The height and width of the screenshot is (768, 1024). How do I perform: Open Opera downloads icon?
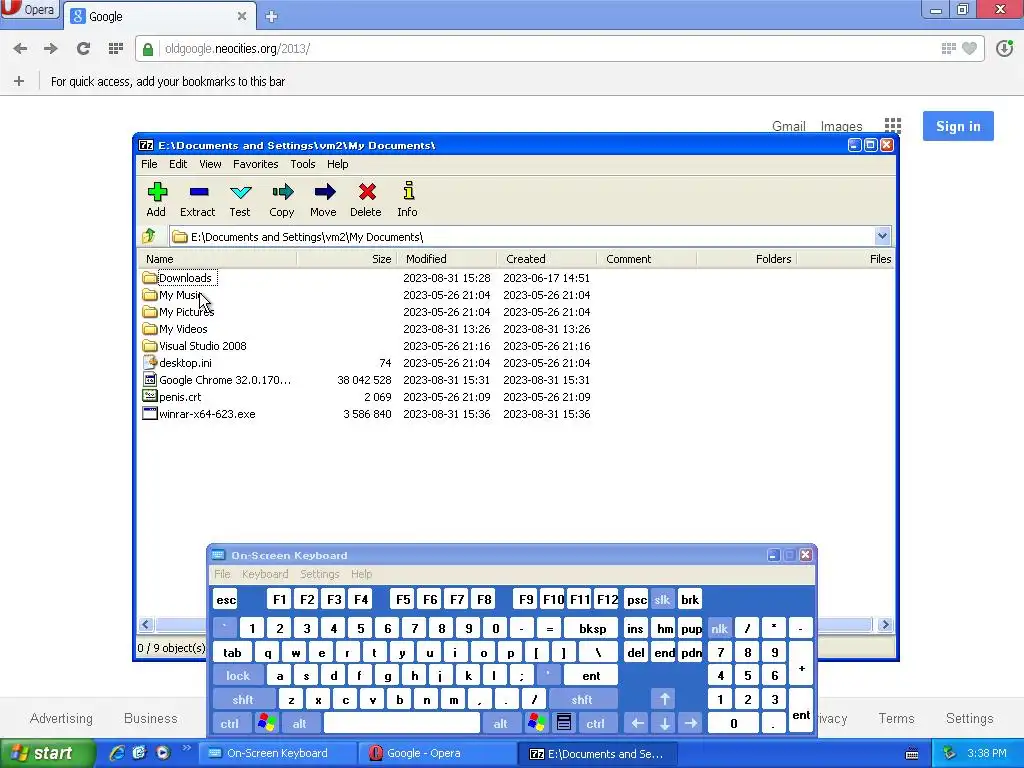click(x=1004, y=48)
